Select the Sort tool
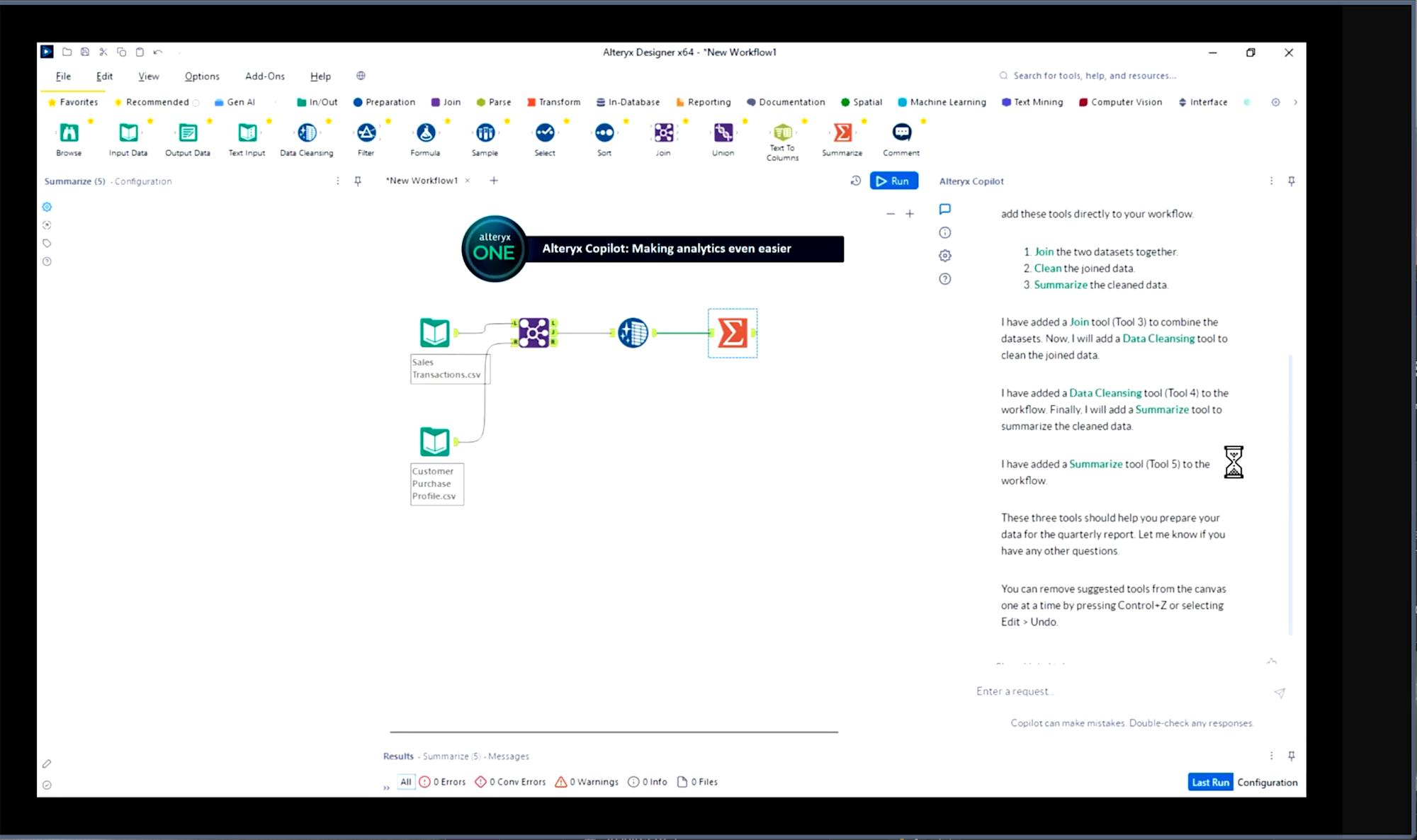This screenshot has height=840, width=1417. [604, 132]
